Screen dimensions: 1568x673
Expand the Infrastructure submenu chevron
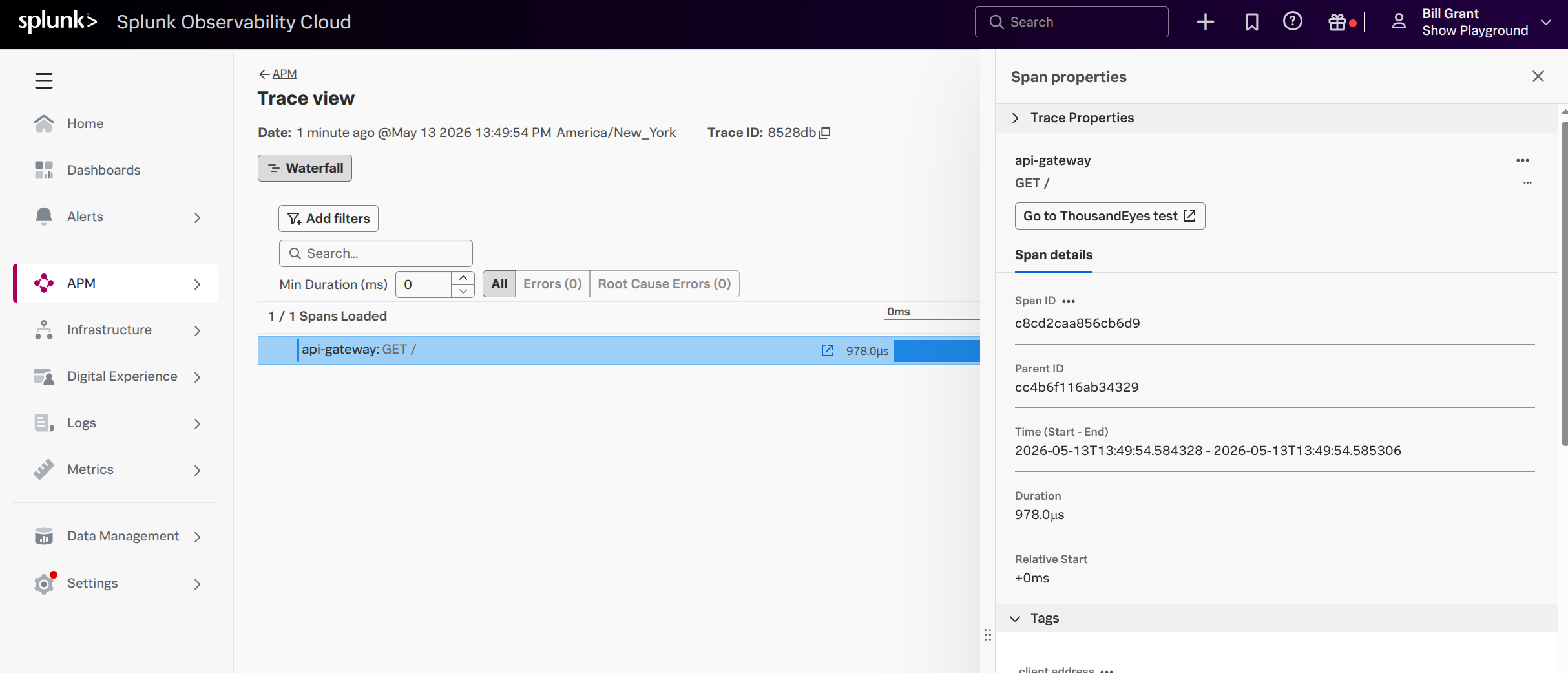[198, 331]
